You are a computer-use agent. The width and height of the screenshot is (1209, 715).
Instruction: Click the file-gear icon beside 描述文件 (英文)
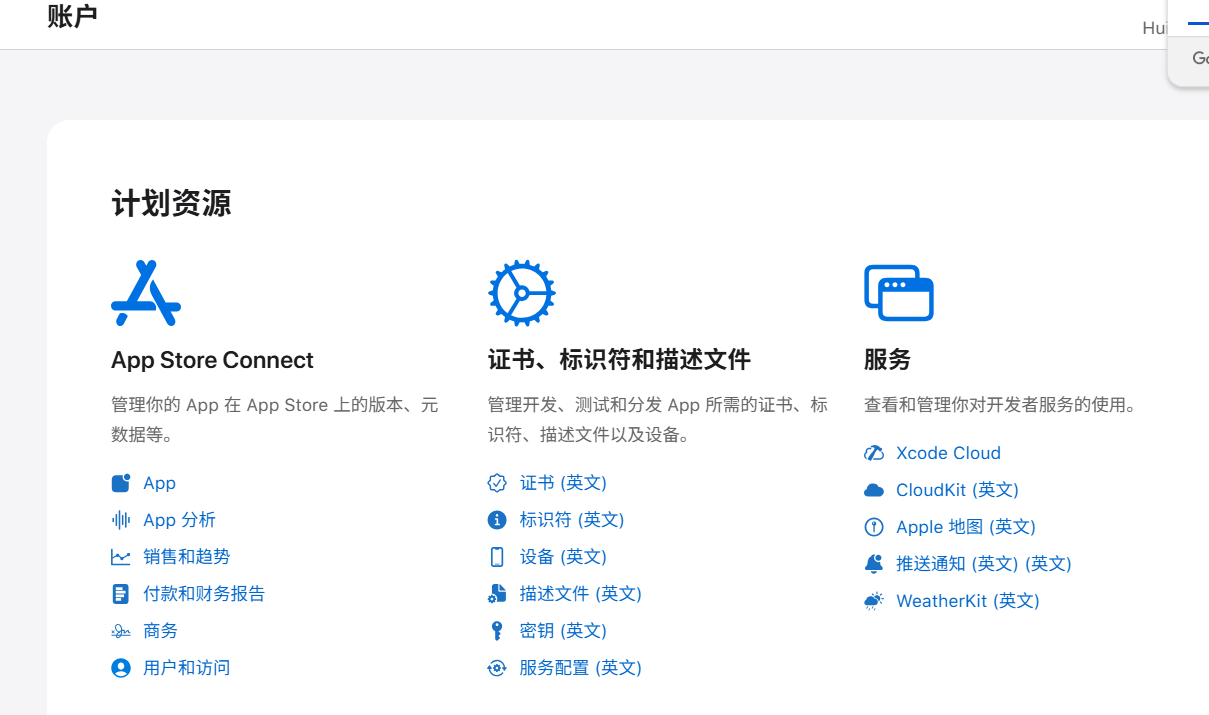[x=497, y=594]
